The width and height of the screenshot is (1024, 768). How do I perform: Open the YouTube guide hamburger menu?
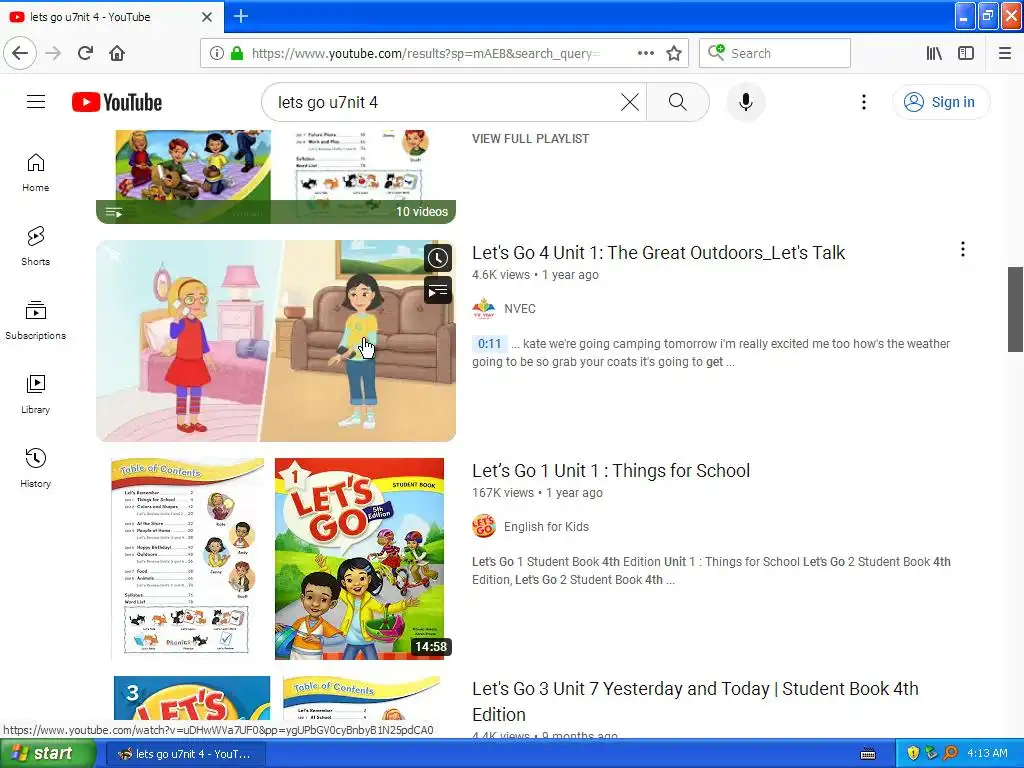tap(36, 102)
